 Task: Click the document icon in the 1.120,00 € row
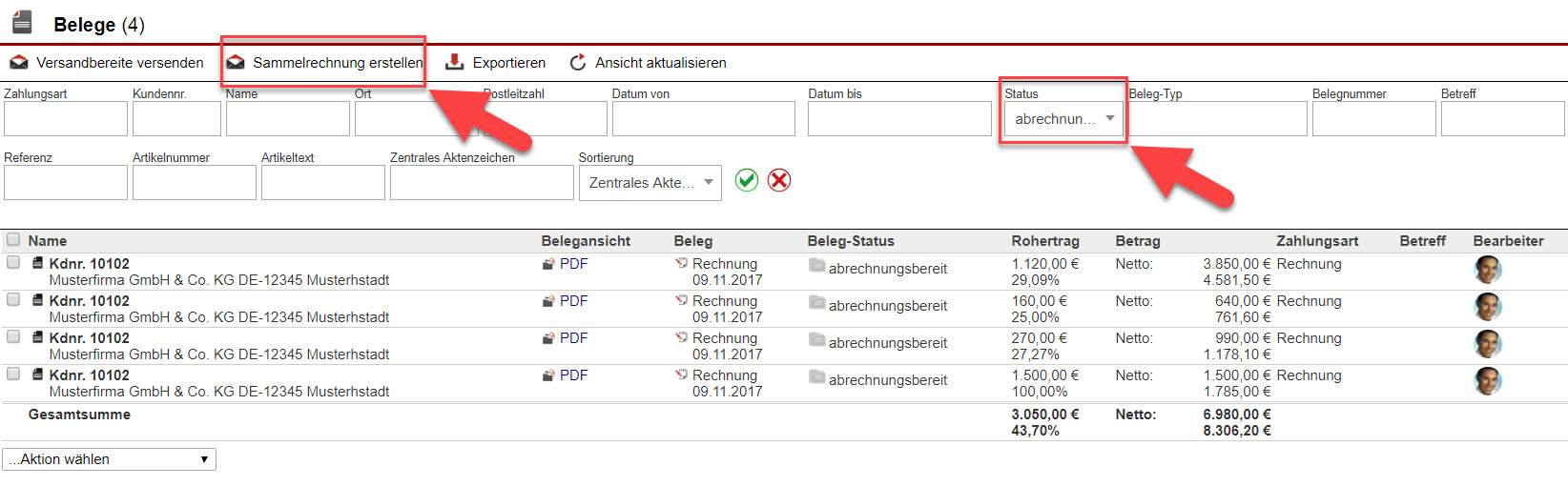pyautogui.click(x=37, y=263)
